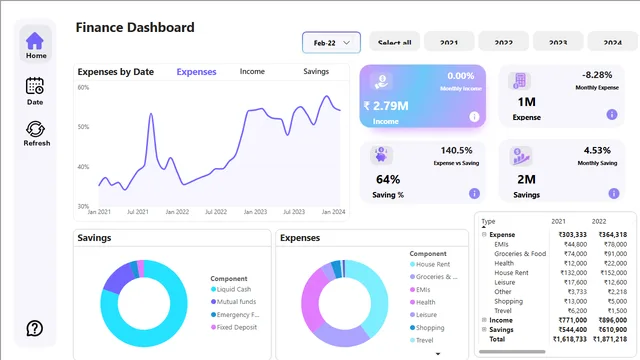This screenshot has height=360, width=640.
Task: Filter by year 2022 button
Action: [503, 42]
